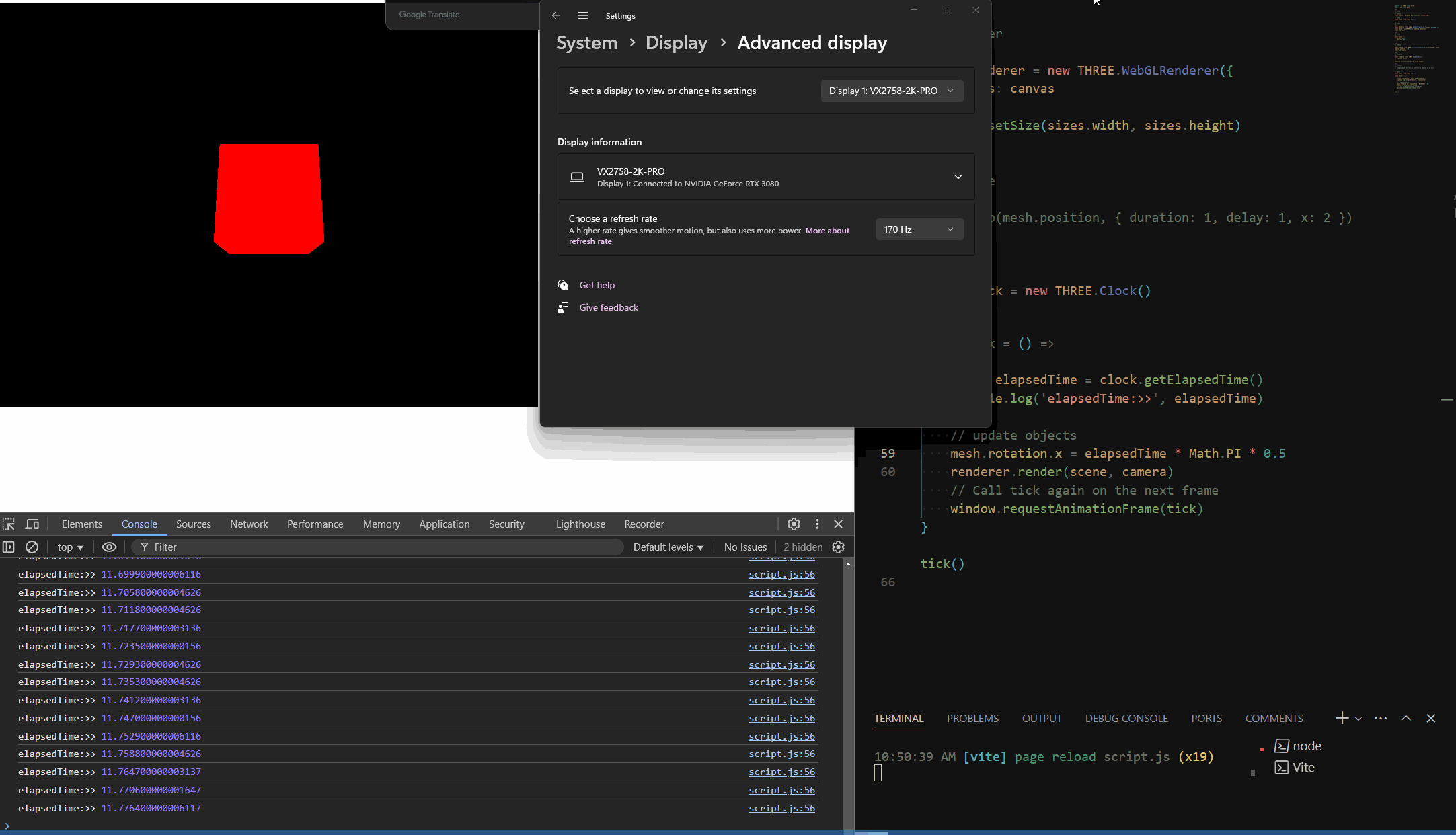The width and height of the screenshot is (1456, 835).
Task: Open Default levels log filter dropdown
Action: click(x=668, y=547)
